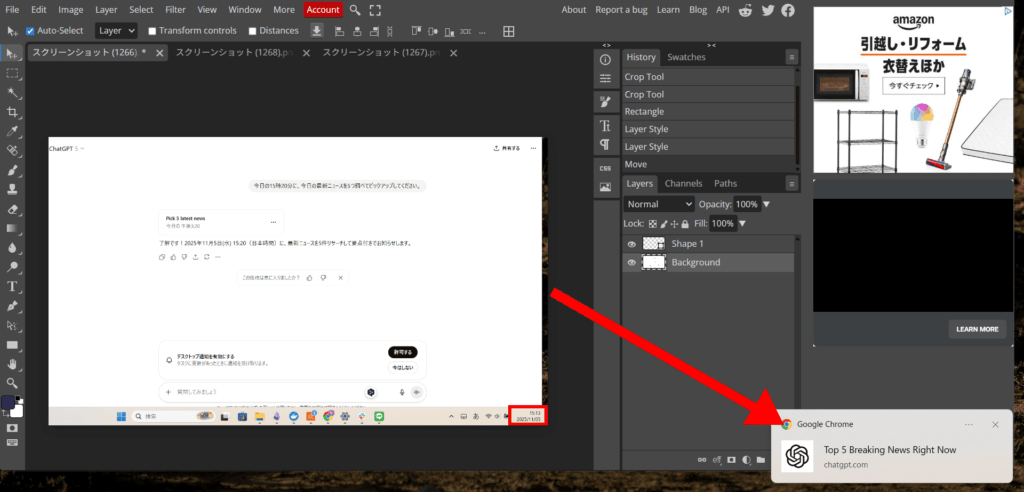Pick the Eyedropper tool
1024x492 pixels.
tap(12, 131)
